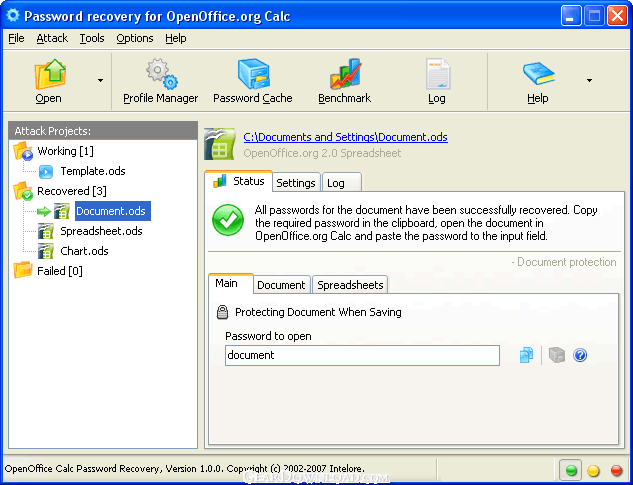Image resolution: width=633 pixels, height=485 pixels.
Task: Open the Tools menu
Action: pyautogui.click(x=92, y=38)
